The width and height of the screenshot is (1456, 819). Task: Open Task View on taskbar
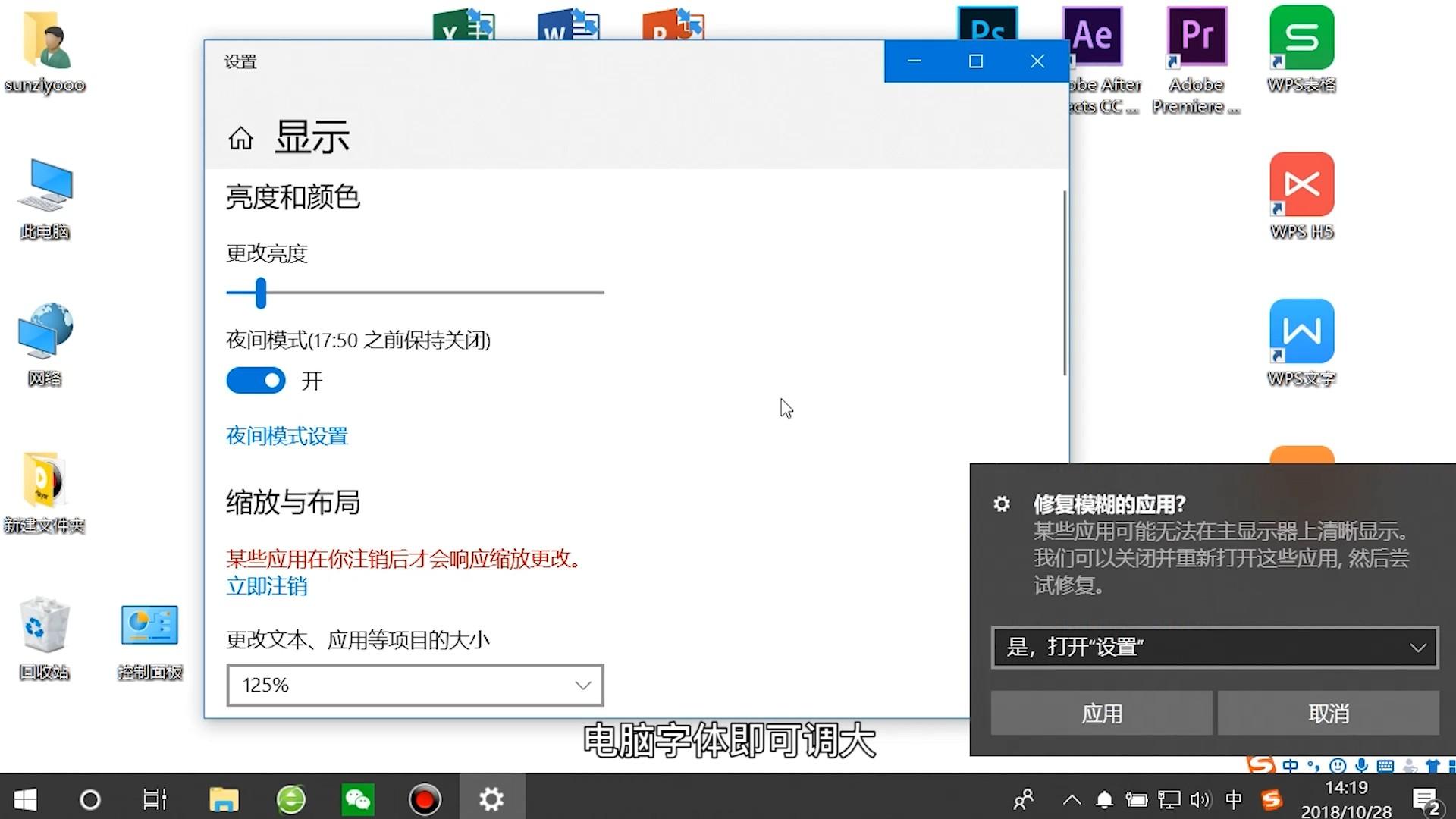click(155, 799)
